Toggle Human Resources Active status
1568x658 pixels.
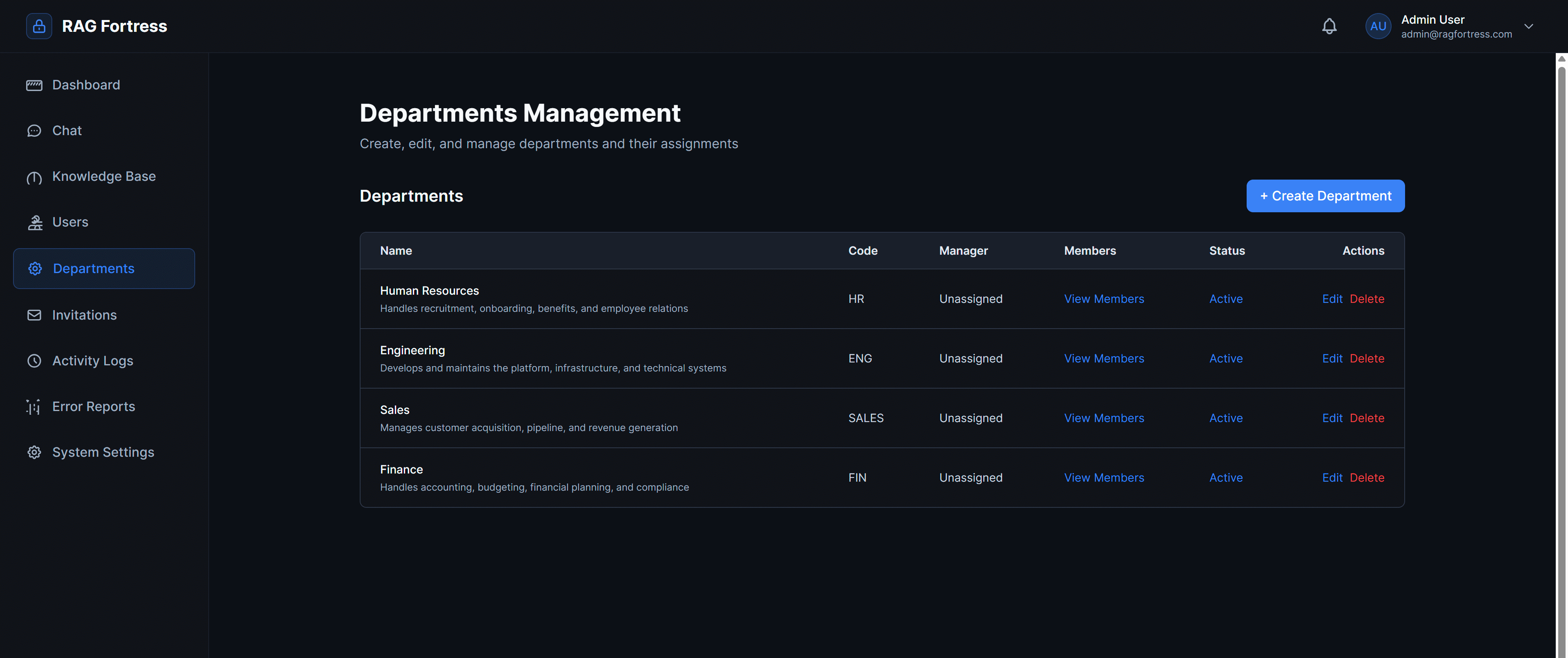click(x=1225, y=298)
